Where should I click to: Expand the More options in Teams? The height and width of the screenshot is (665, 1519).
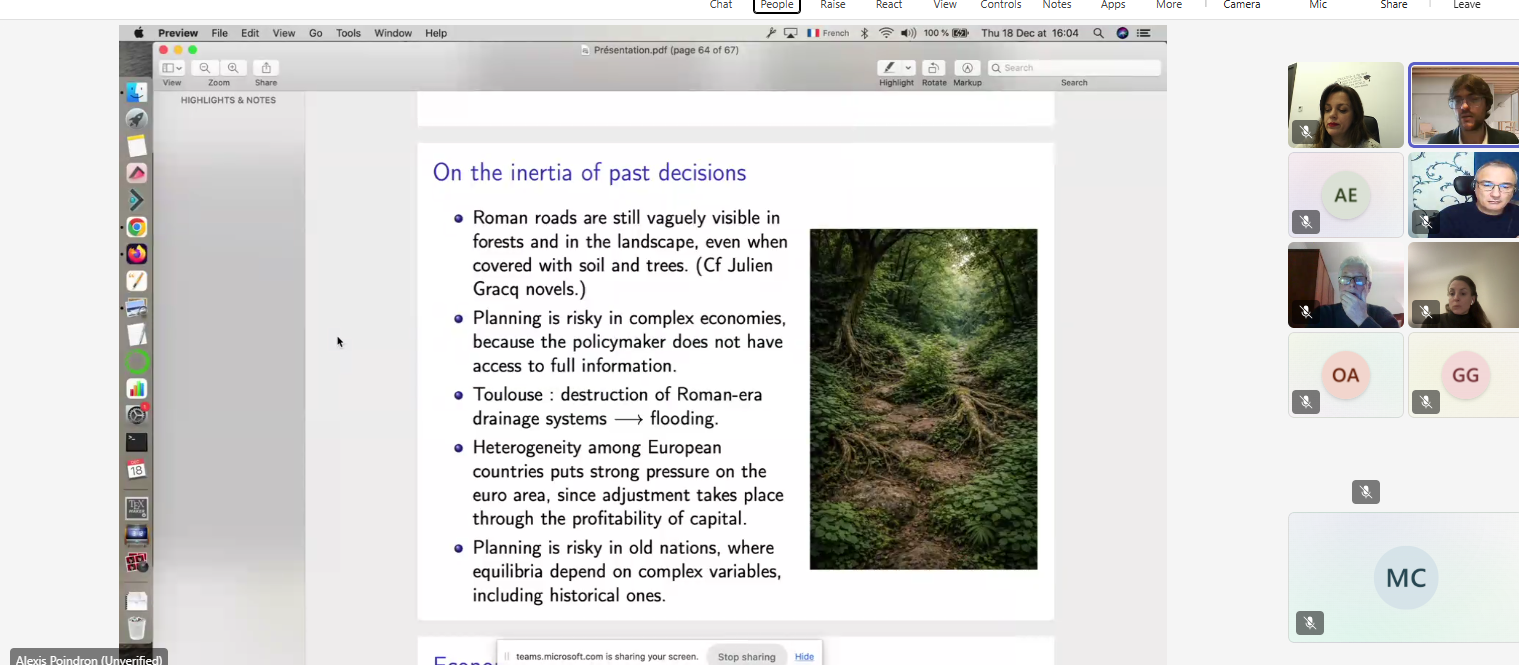tap(1168, 5)
